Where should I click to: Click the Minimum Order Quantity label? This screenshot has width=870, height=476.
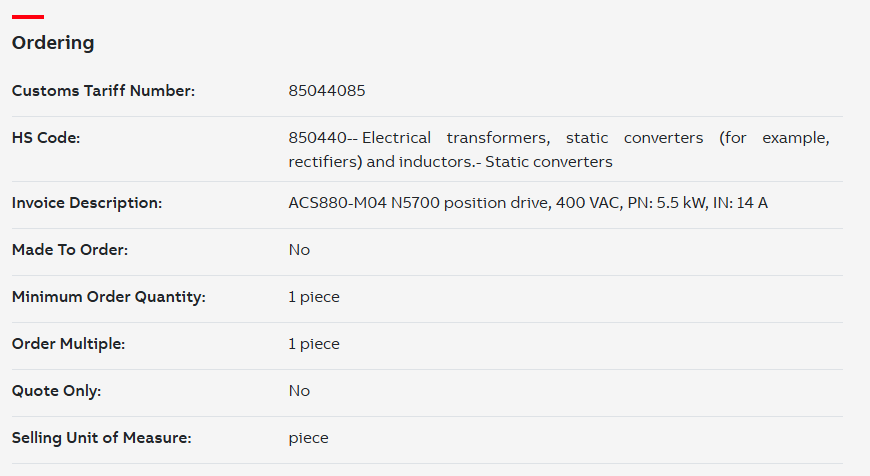coord(109,297)
